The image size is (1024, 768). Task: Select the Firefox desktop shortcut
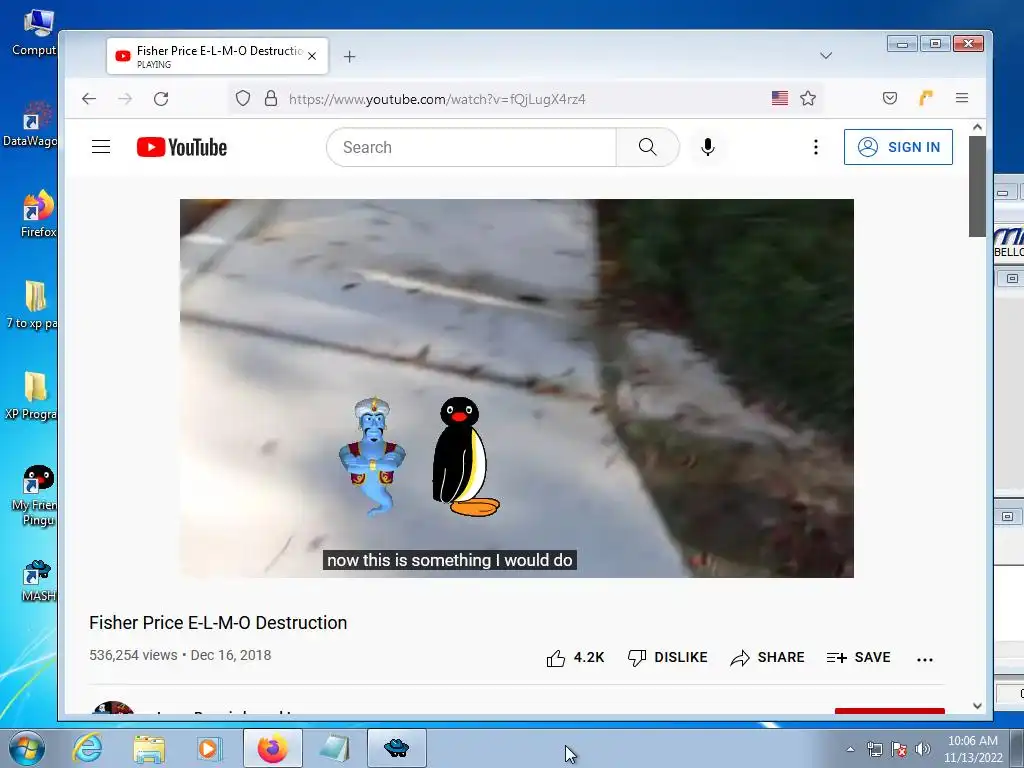pos(38,214)
